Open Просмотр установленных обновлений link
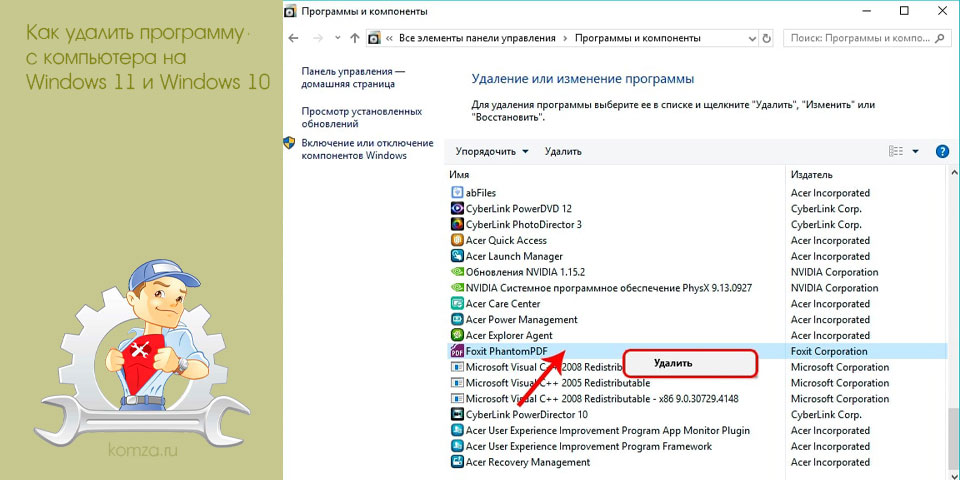 point(362,118)
